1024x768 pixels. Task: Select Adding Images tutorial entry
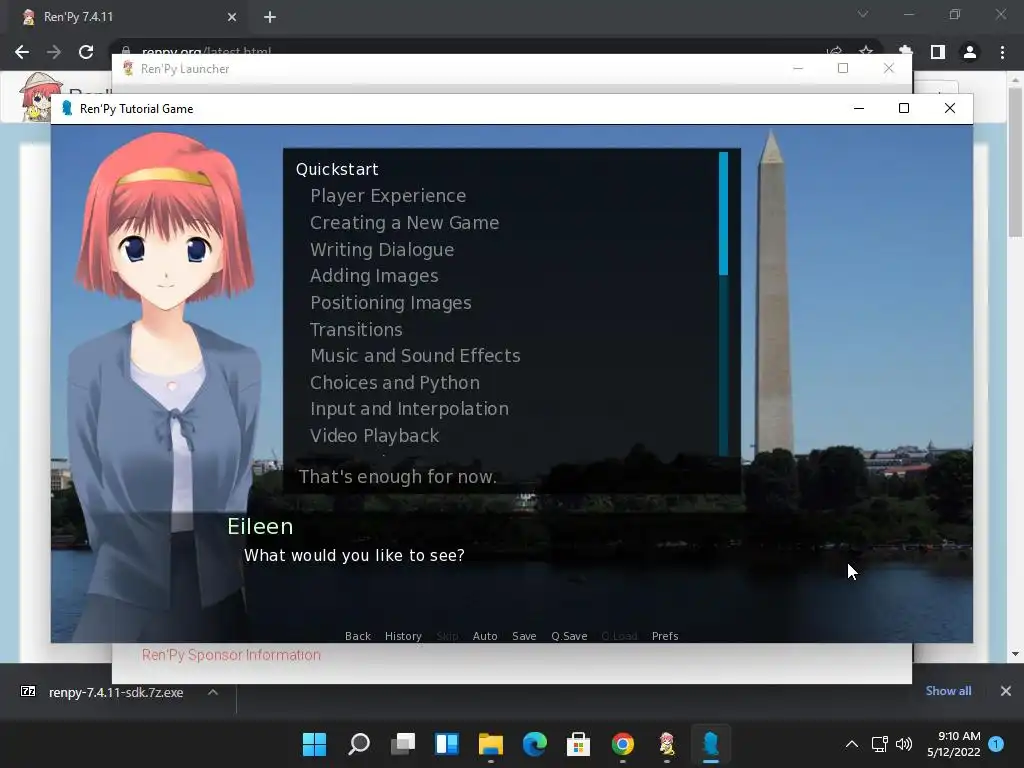tap(374, 276)
